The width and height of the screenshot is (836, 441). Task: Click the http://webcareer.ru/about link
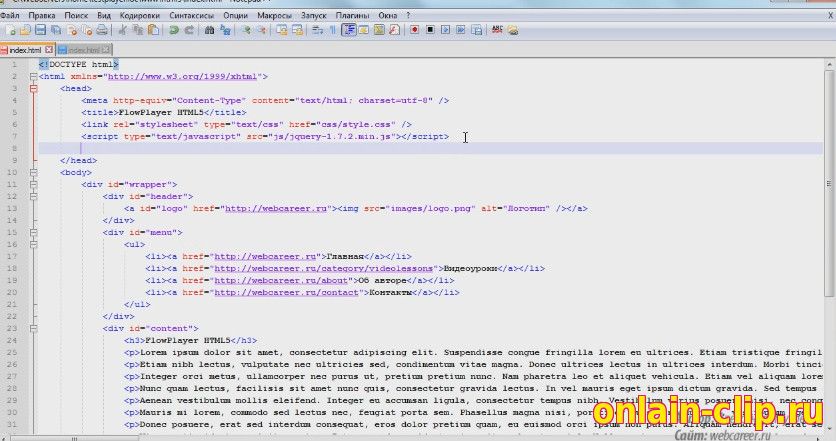tap(281, 280)
